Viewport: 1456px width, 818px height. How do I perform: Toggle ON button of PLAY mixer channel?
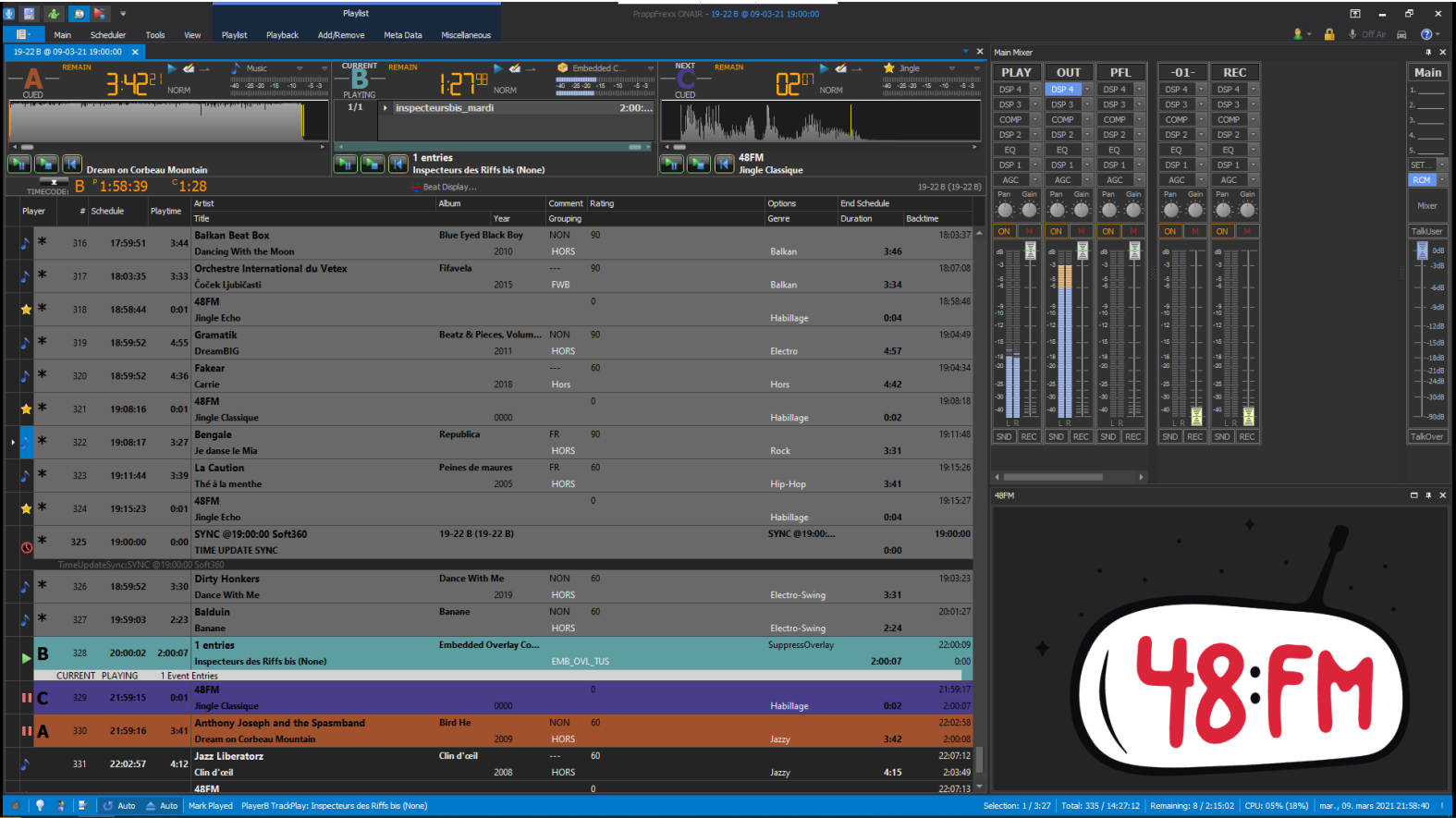(1004, 231)
